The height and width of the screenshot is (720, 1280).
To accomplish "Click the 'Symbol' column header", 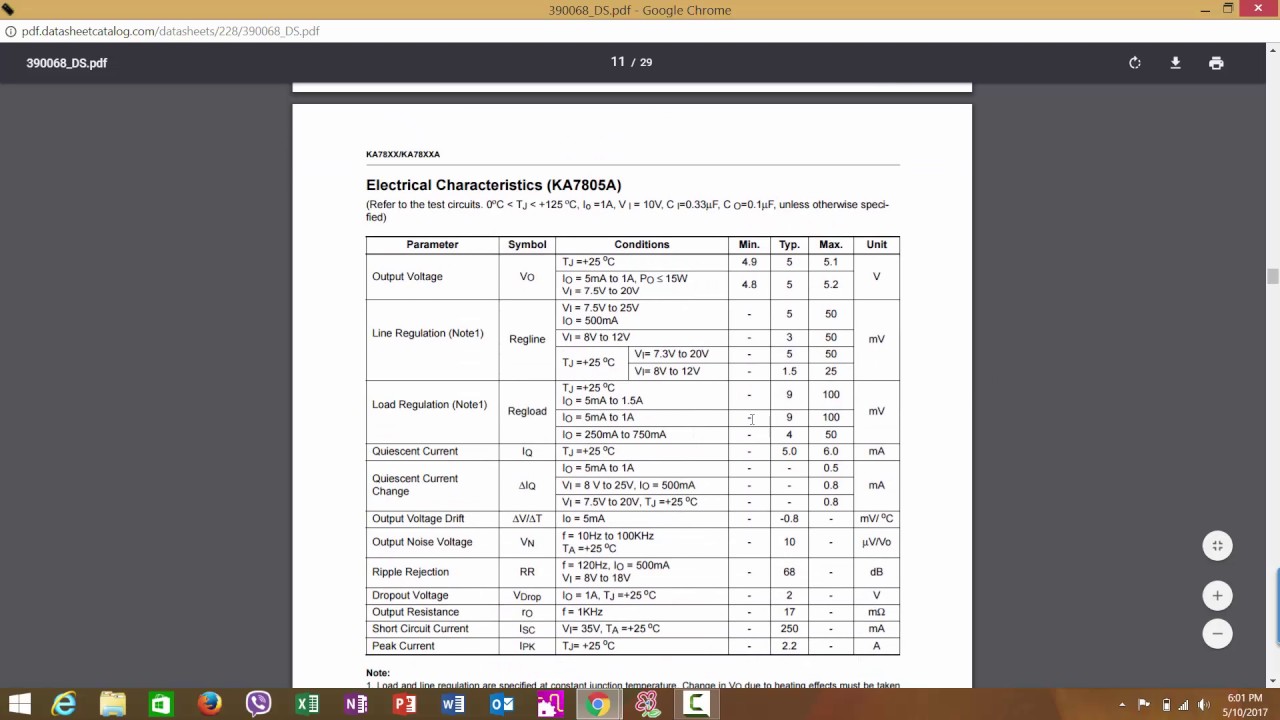I will tap(527, 244).
